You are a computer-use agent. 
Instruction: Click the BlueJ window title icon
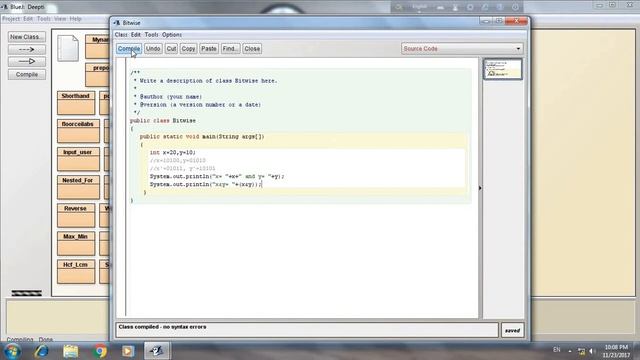point(4,7)
